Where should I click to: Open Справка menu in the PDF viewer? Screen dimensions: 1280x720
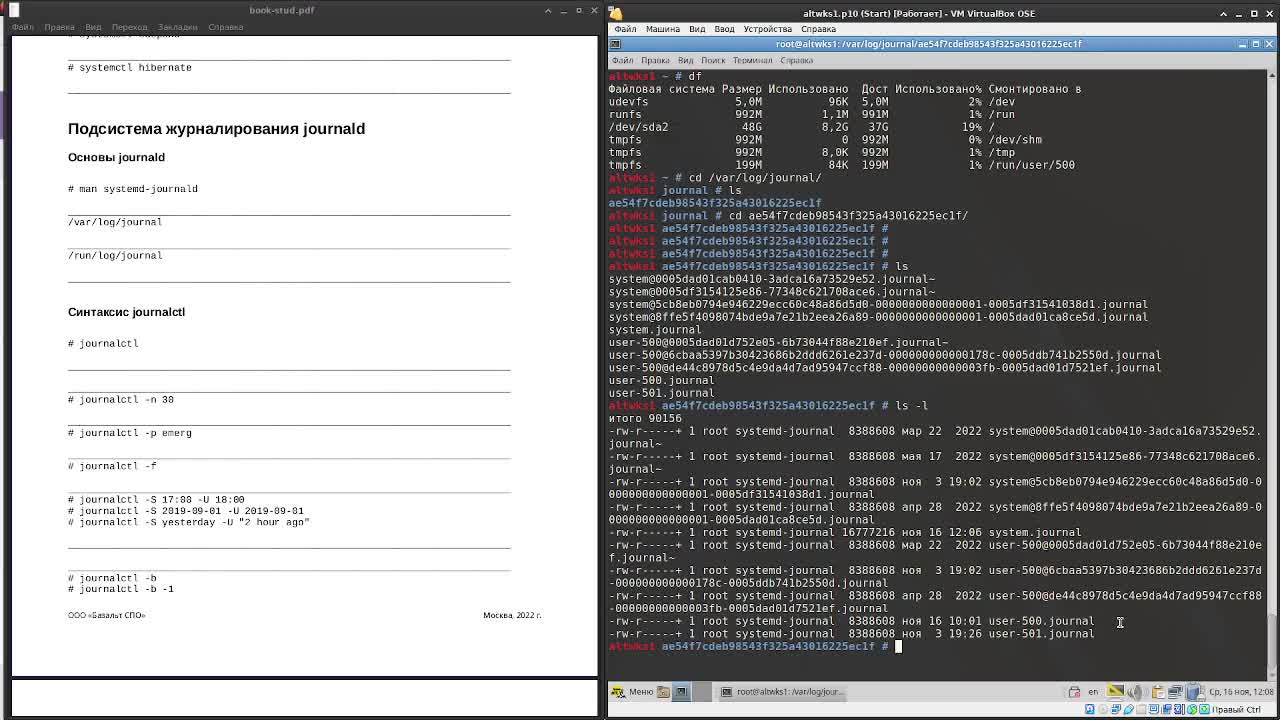tap(225, 27)
